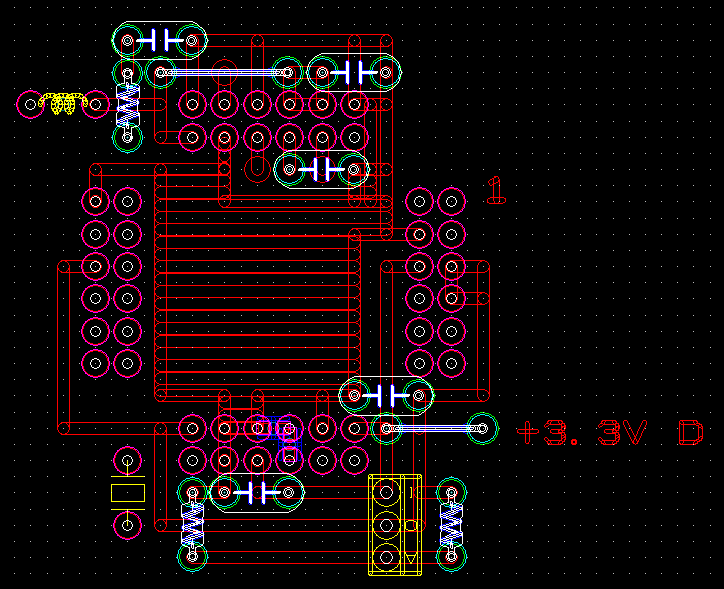Click the crystal's lower magenta pad
Screen dimensions: 724x589
127,525
